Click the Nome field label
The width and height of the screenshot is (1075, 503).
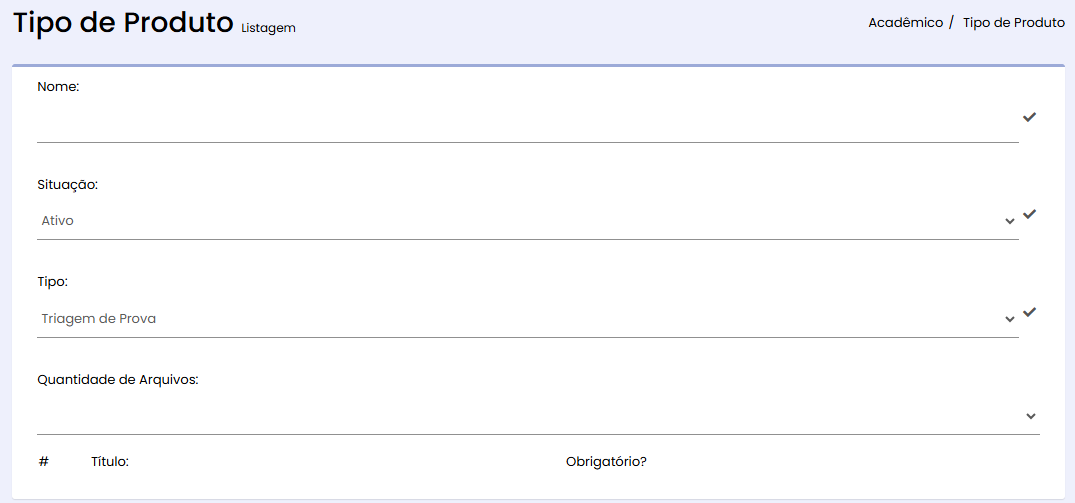click(x=58, y=87)
